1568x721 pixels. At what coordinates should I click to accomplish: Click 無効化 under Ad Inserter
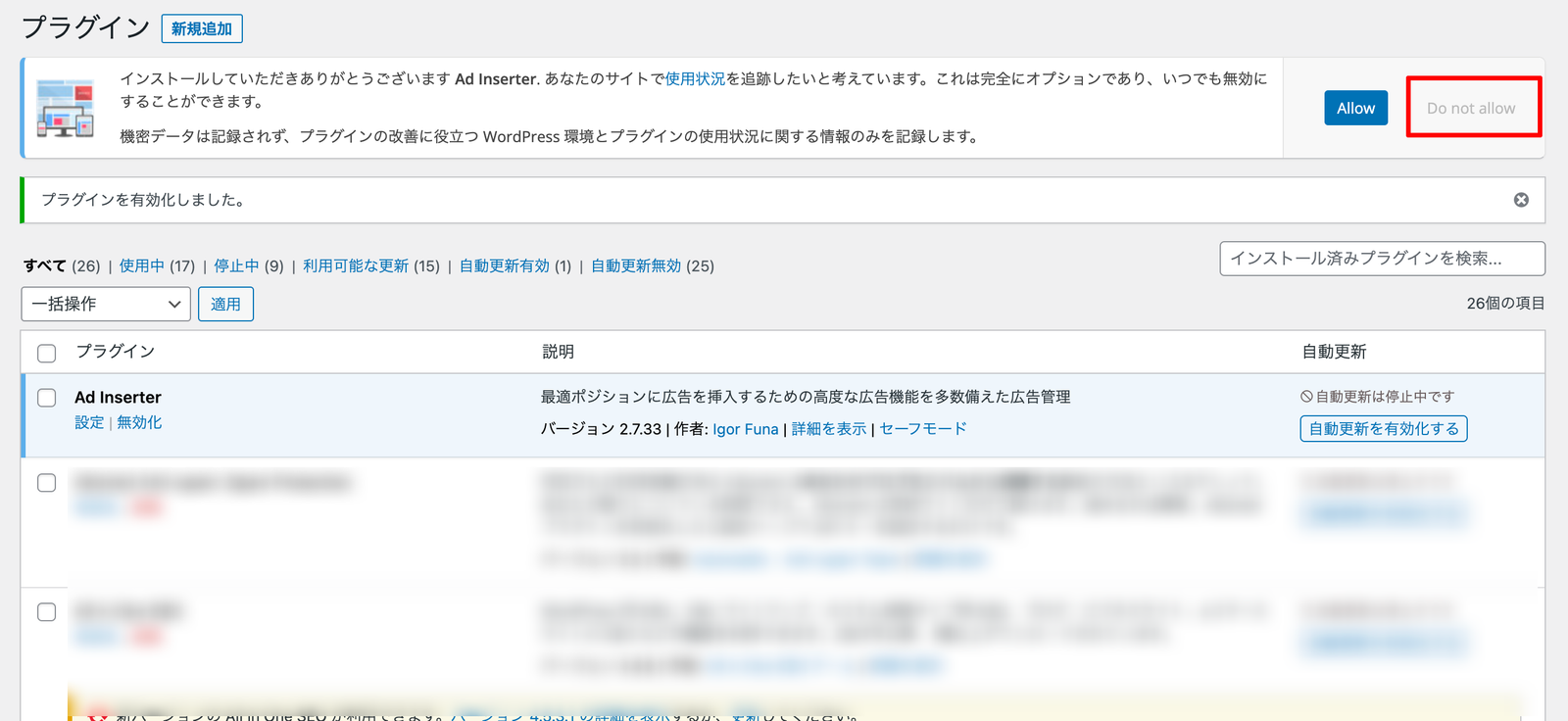pos(139,422)
